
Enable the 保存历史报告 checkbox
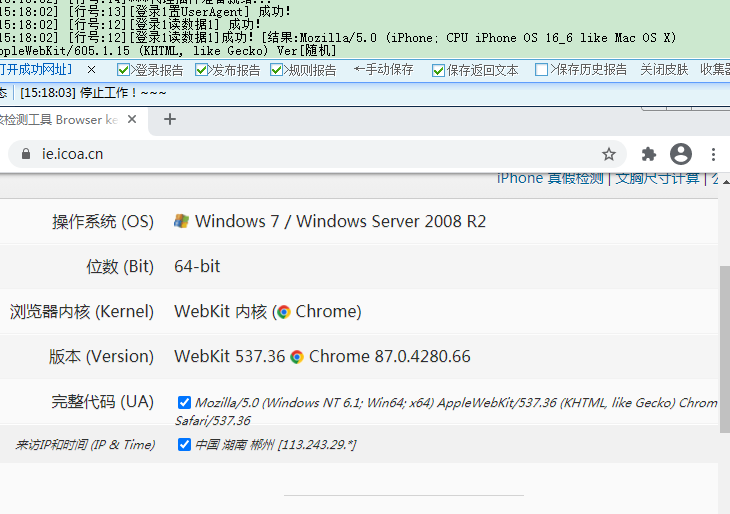tap(542, 70)
